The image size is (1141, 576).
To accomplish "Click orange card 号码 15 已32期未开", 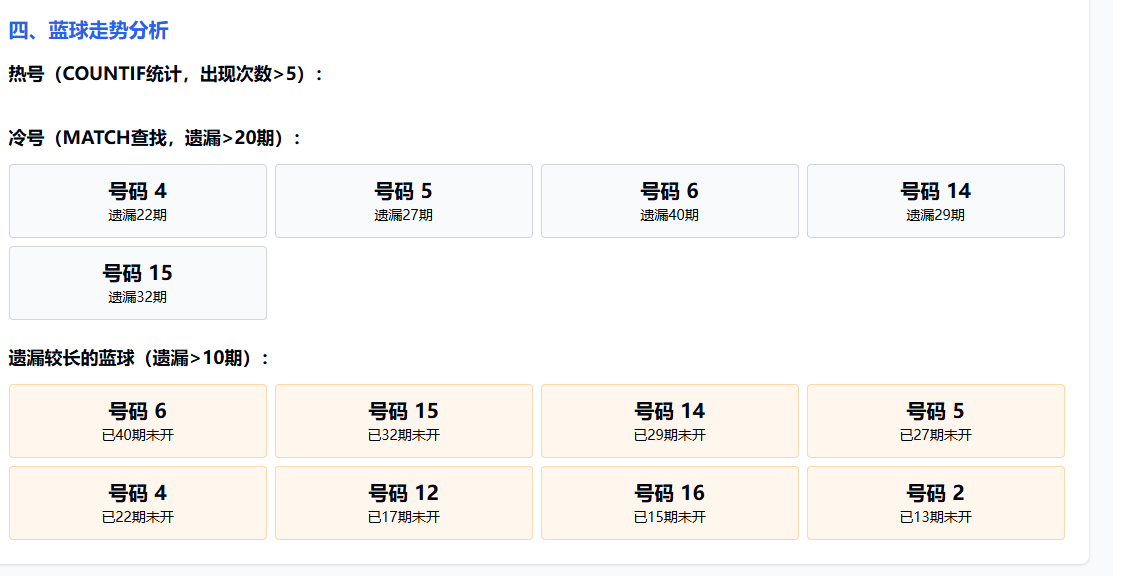I will point(404,420).
